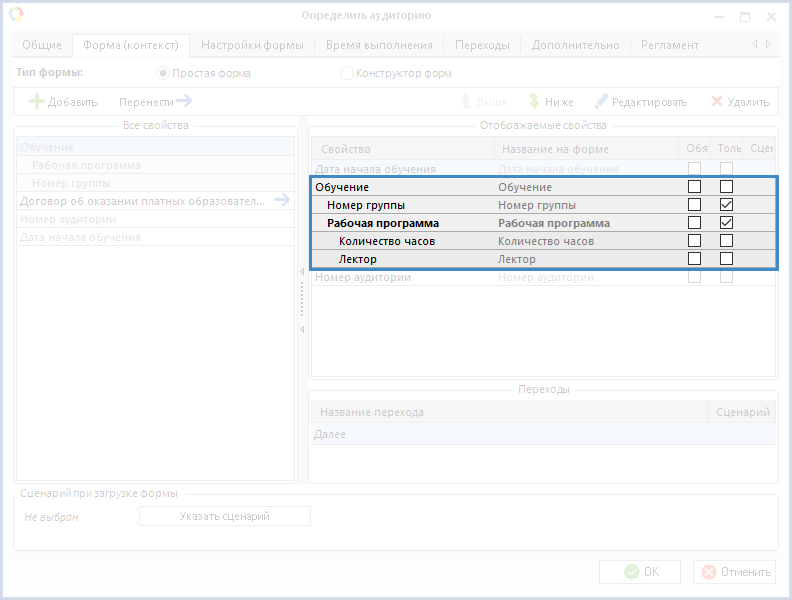Click the Редактировать pencil icon
Screen dimensions: 792x600
point(601,102)
